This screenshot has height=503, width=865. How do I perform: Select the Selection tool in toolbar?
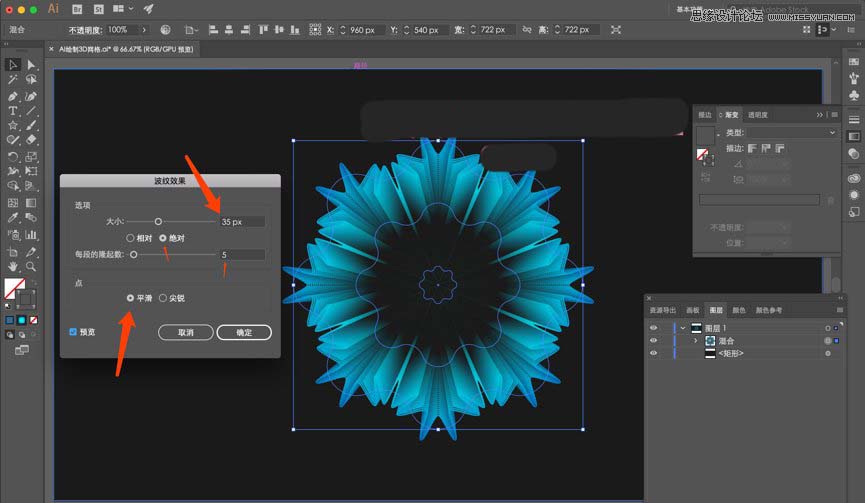[13, 65]
